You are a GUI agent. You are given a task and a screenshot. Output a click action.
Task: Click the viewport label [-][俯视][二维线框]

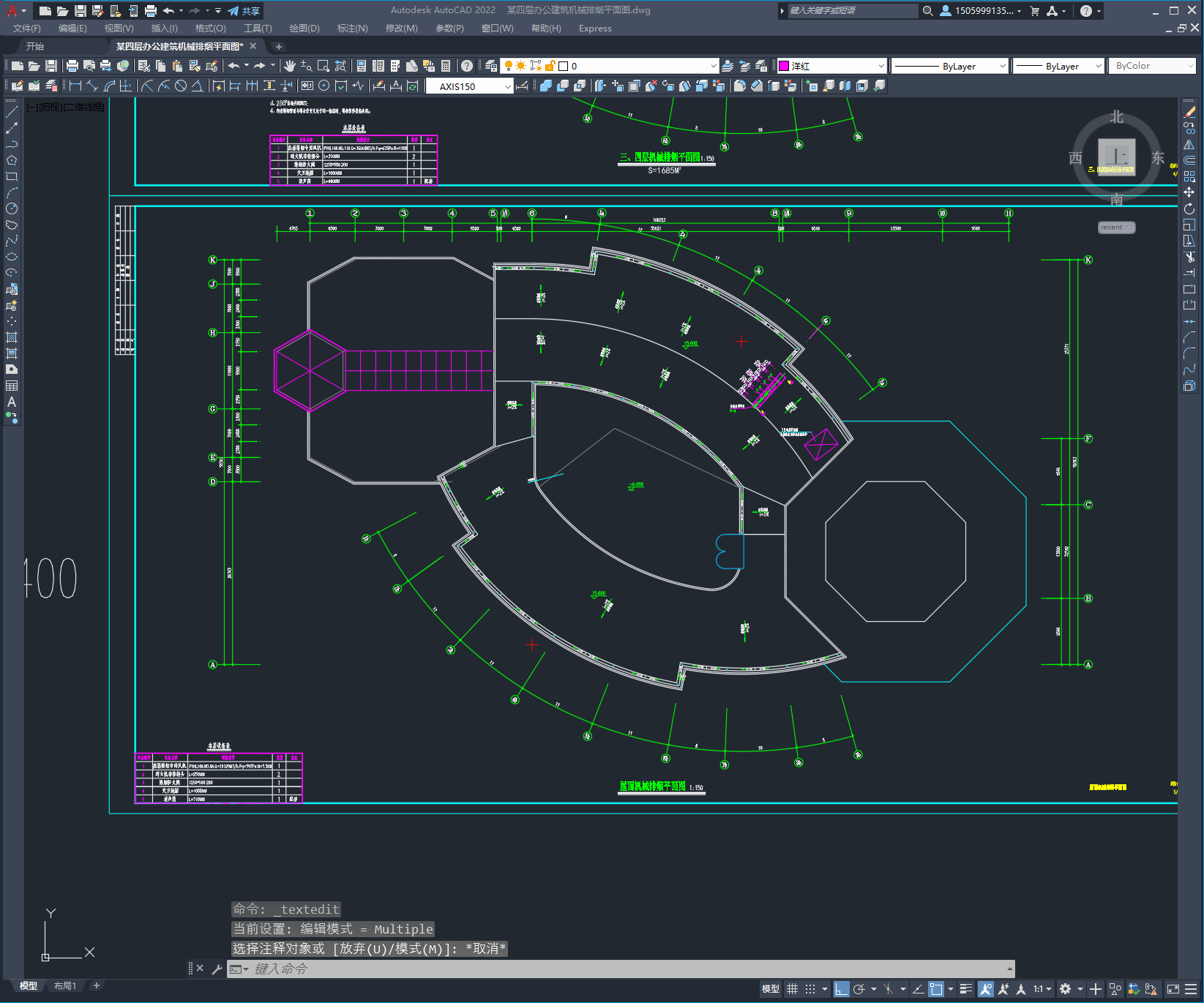tap(66, 107)
